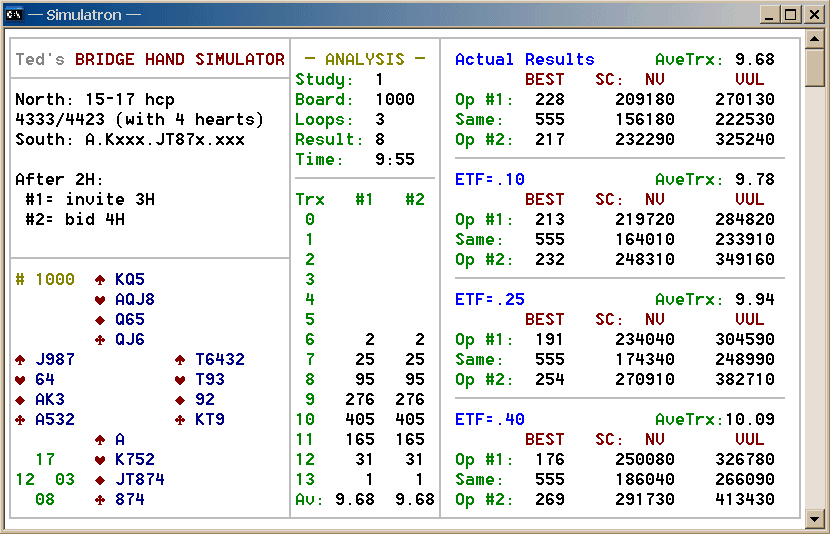This screenshot has width=830, height=534.
Task: Click the heart symbol beside AQJ8
Action: [100, 300]
